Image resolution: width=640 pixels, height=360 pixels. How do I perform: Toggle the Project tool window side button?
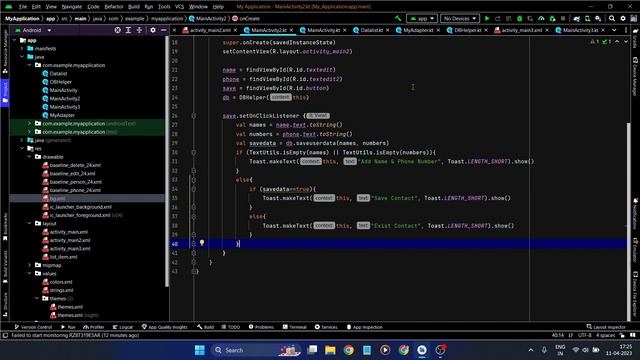[5, 93]
